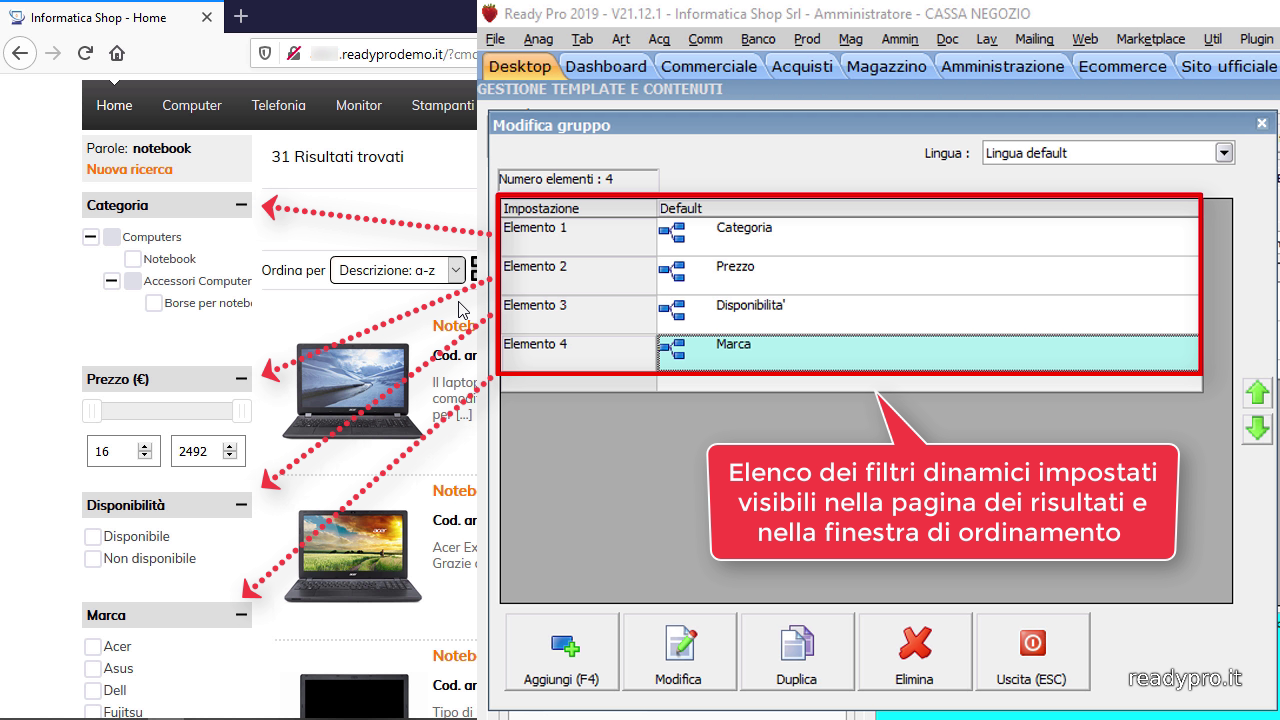Click the shield tracking protection icon
This screenshot has height=720, width=1280.
265,54
